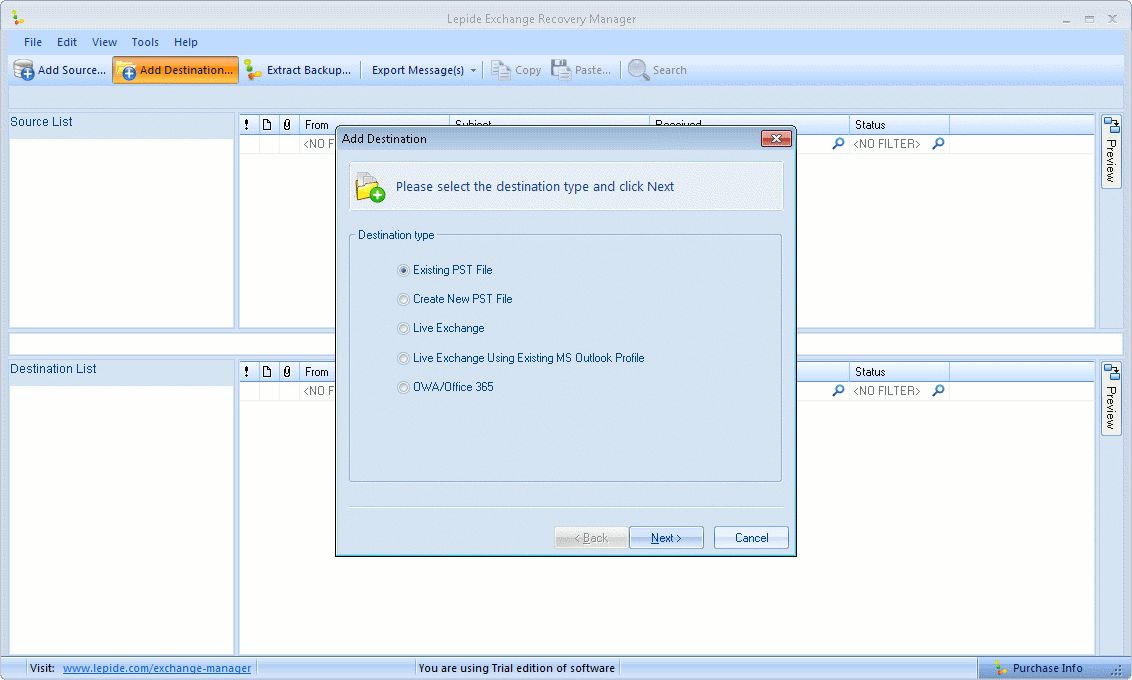Click the Purchase Info icon

pyautogui.click(x=1001, y=668)
